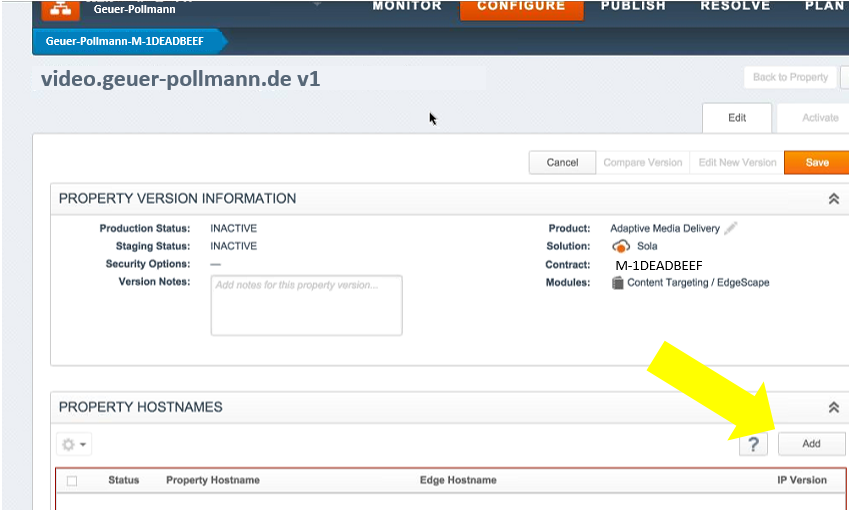Image resolution: width=849 pixels, height=511 pixels.
Task: Click the Sola cloud icon
Action: click(x=621, y=246)
